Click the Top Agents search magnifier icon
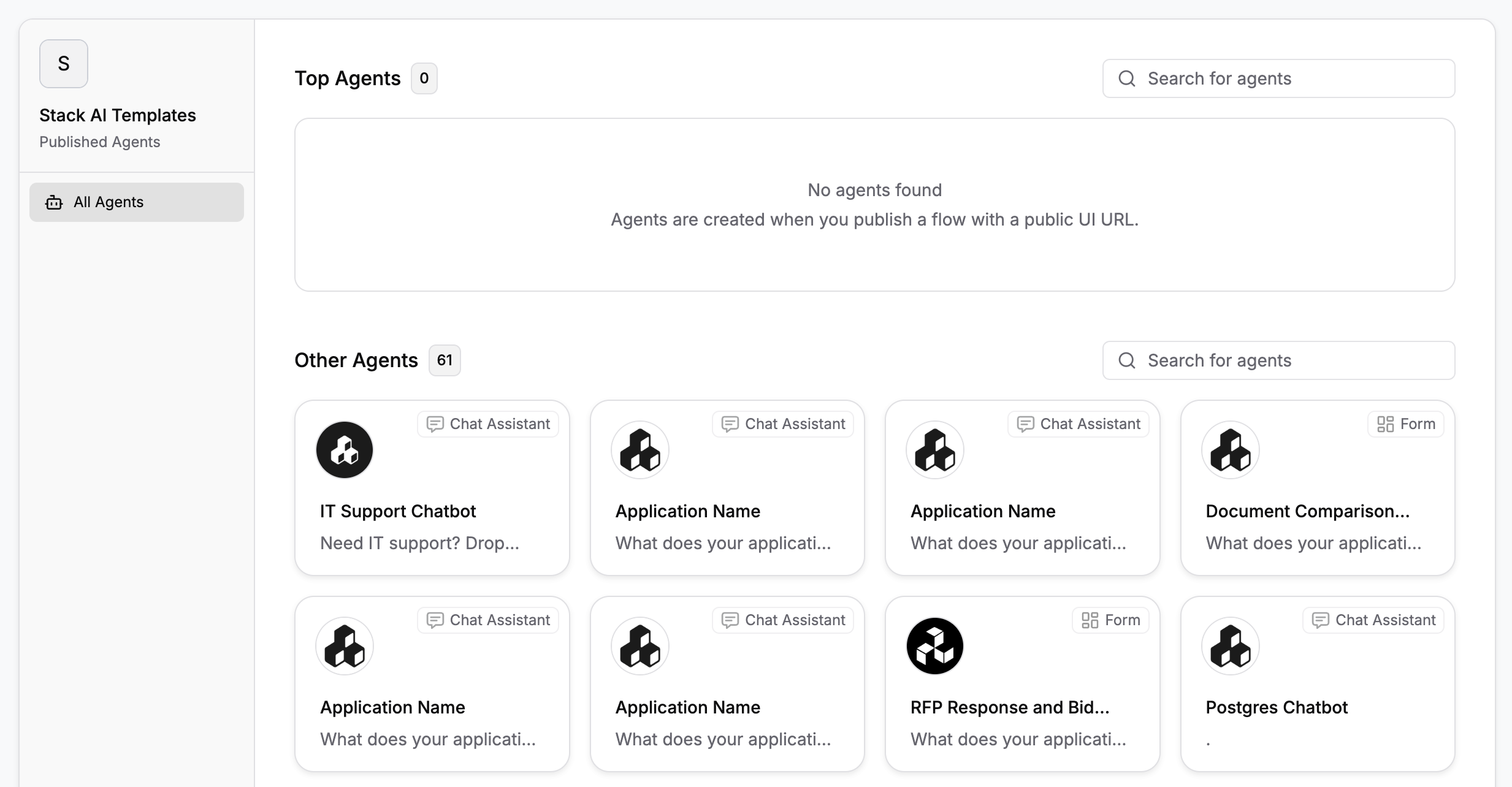 (x=1127, y=78)
